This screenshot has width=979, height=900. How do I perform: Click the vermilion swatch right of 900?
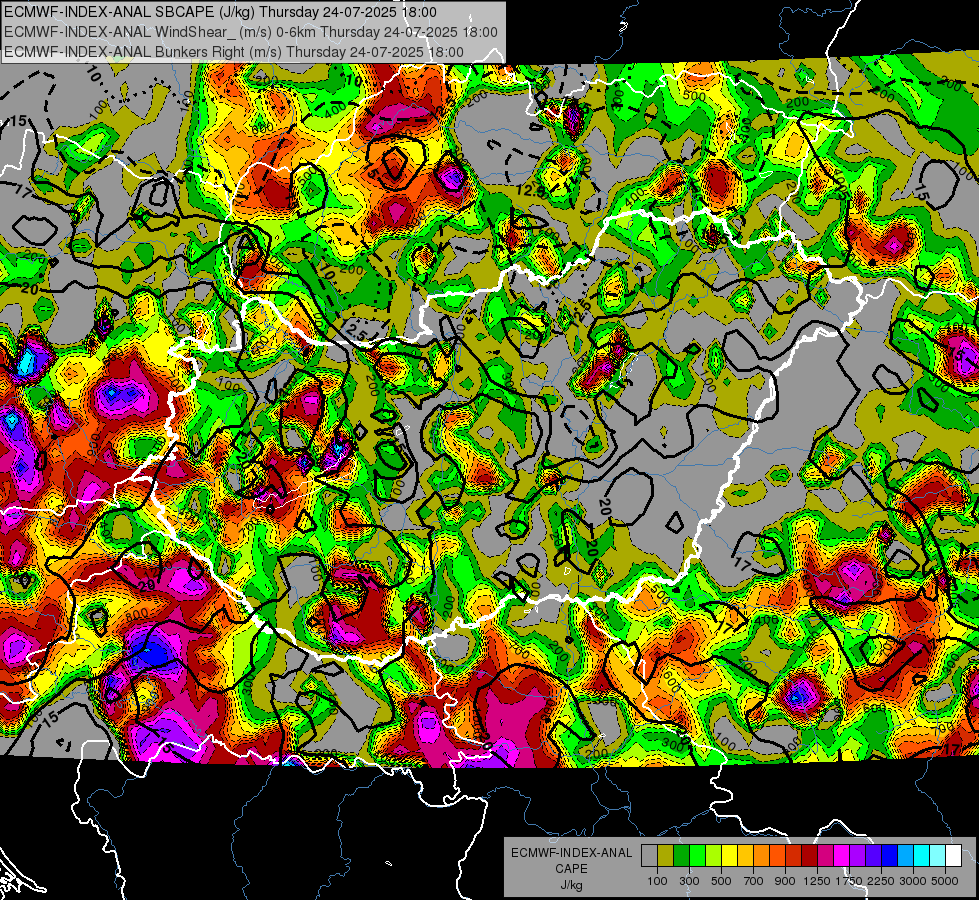[794, 856]
